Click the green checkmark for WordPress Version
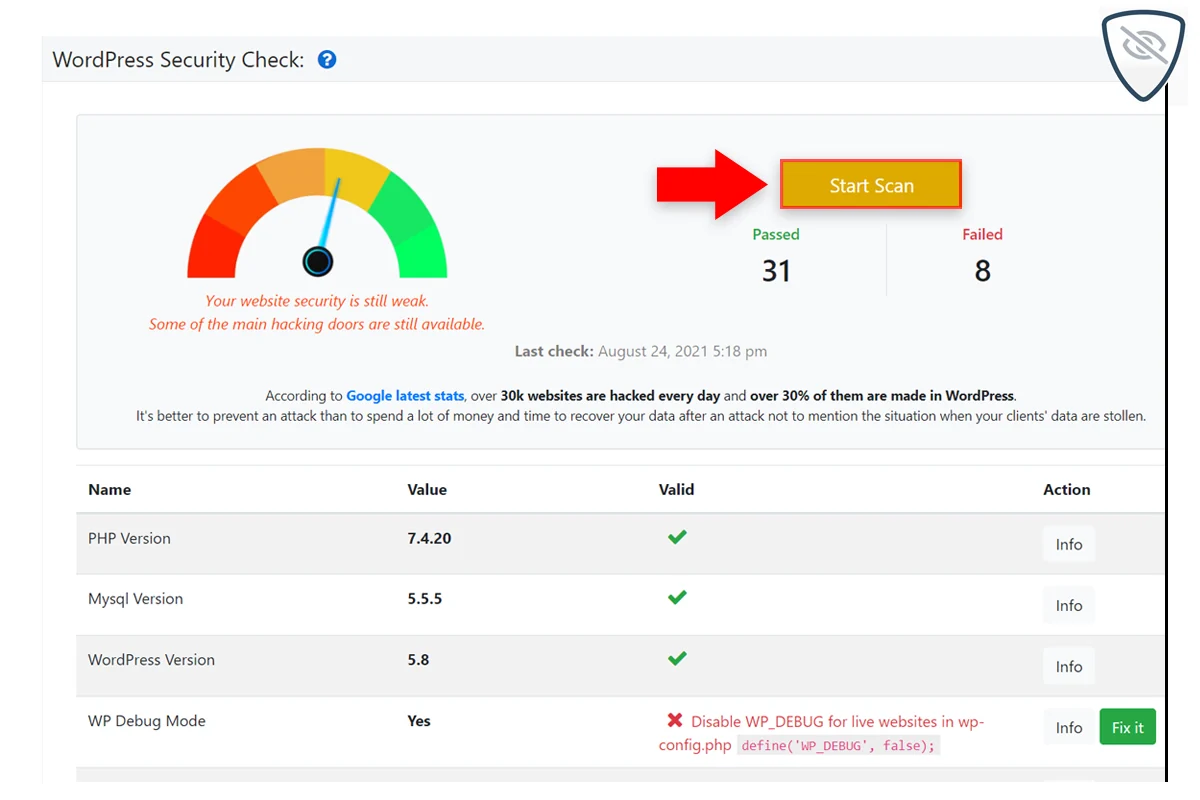This screenshot has height=800, width=1200. click(x=677, y=659)
